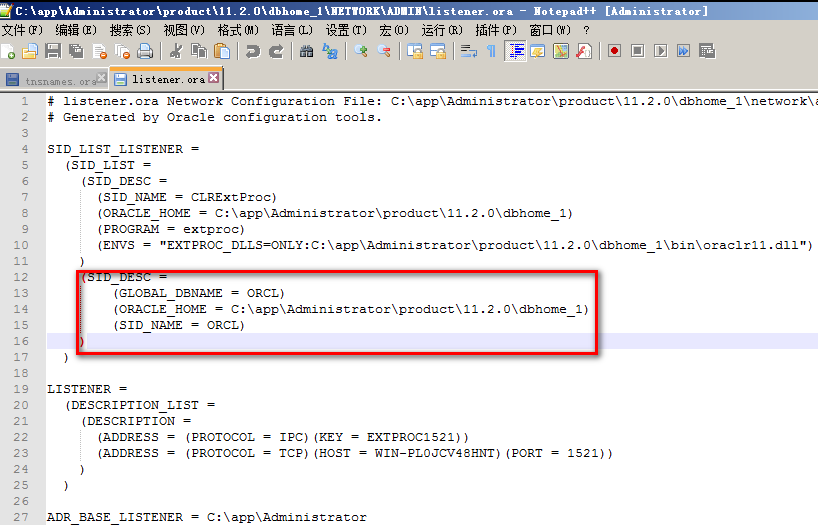Click the text '(GLOBAL_DBNAME = ORCL)'
The image size is (818, 525).
click(199, 293)
